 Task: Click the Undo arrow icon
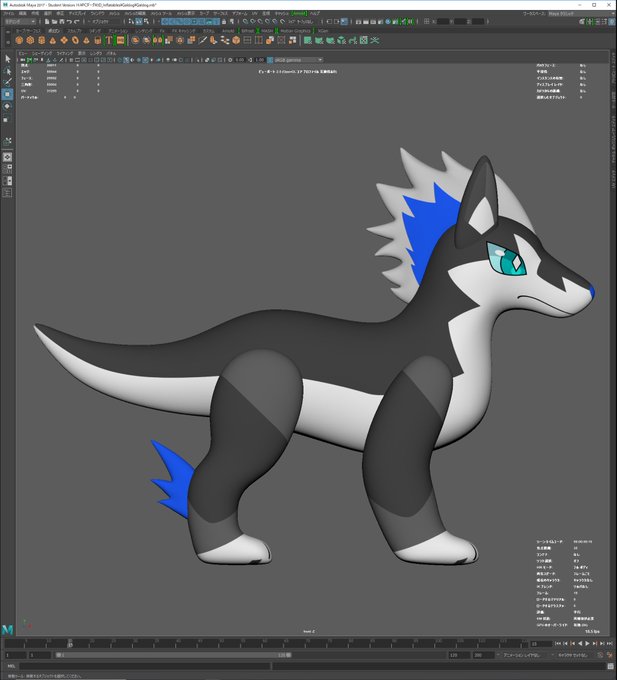pyautogui.click(x=69, y=21)
